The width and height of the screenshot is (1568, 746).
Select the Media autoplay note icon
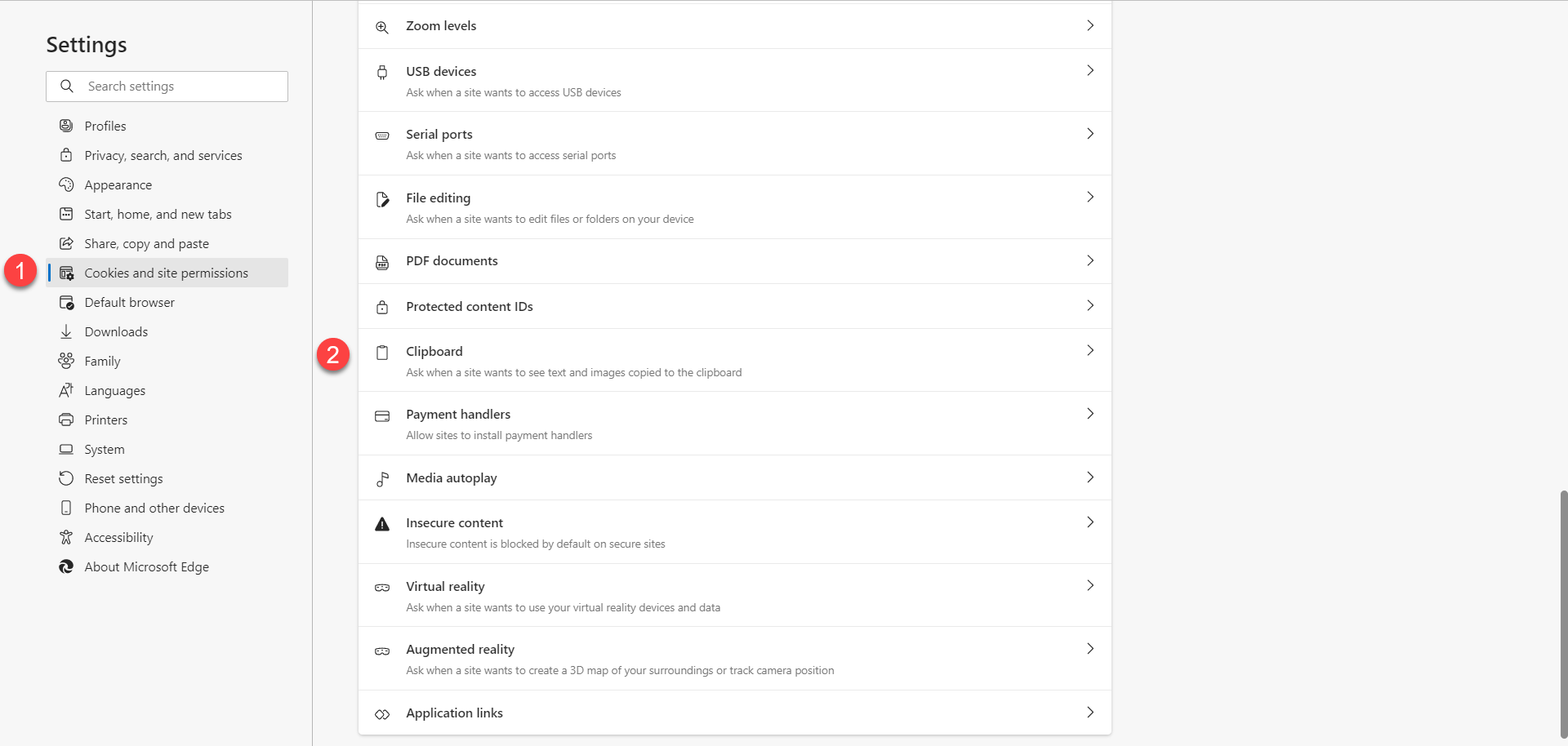pos(382,479)
